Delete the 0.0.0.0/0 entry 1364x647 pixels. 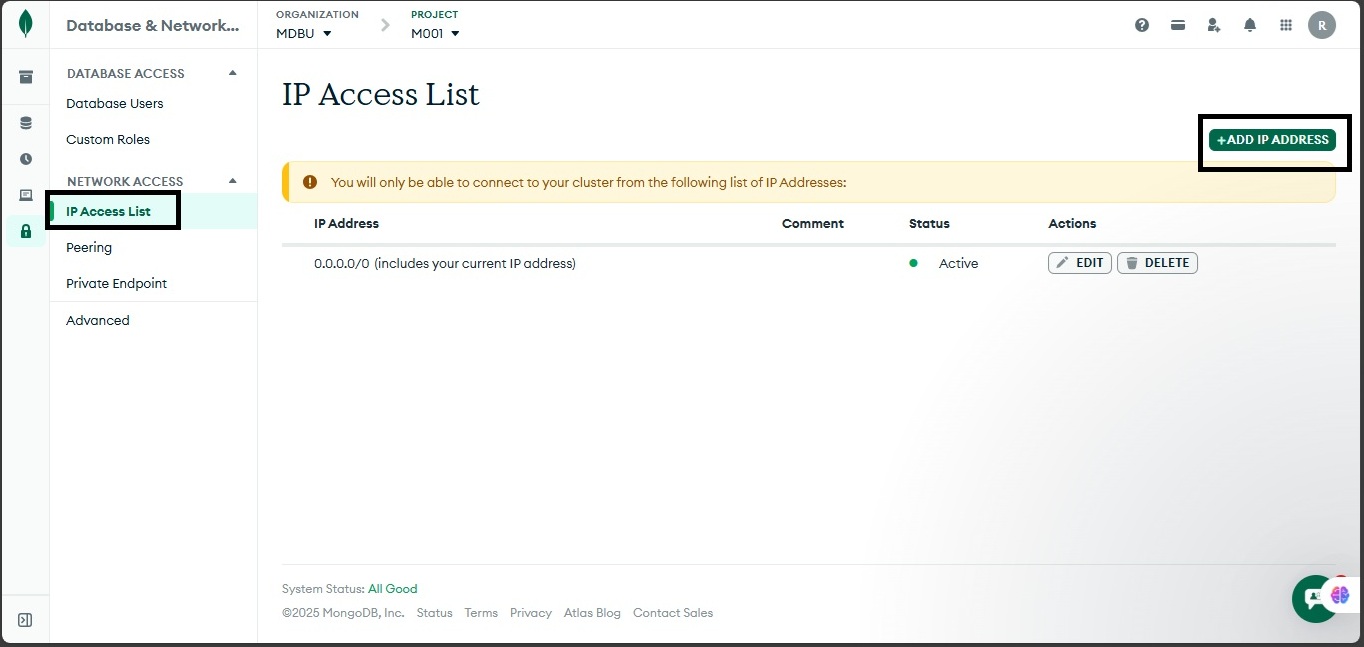(x=1157, y=263)
